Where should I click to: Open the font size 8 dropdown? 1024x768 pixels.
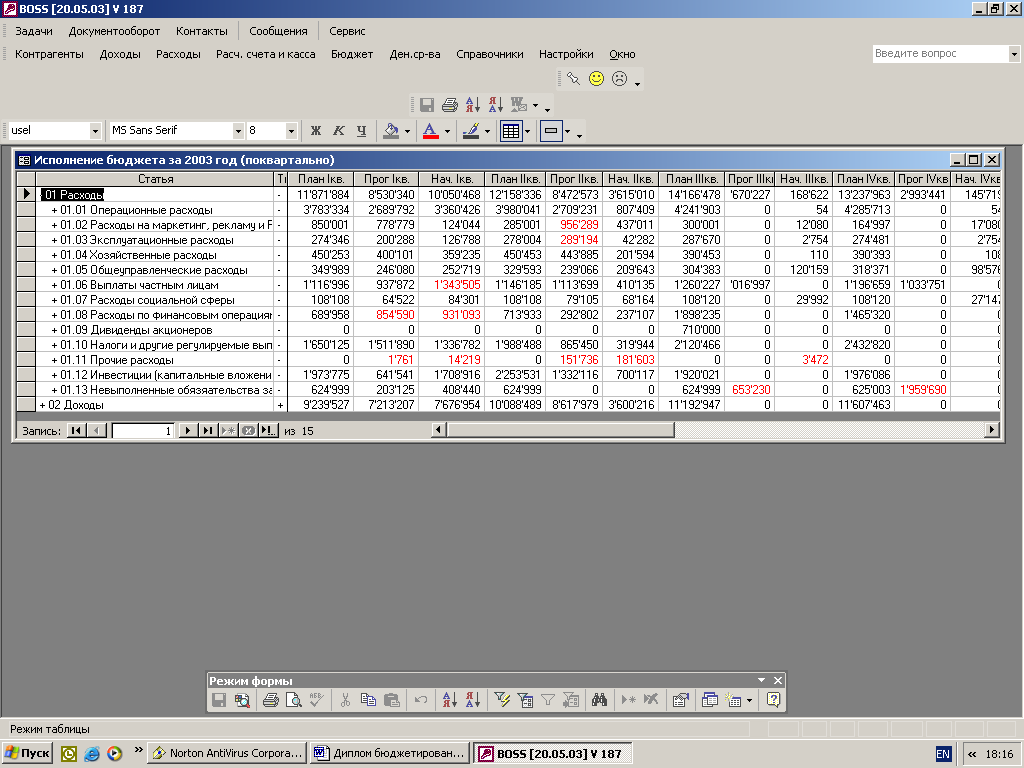coord(292,131)
